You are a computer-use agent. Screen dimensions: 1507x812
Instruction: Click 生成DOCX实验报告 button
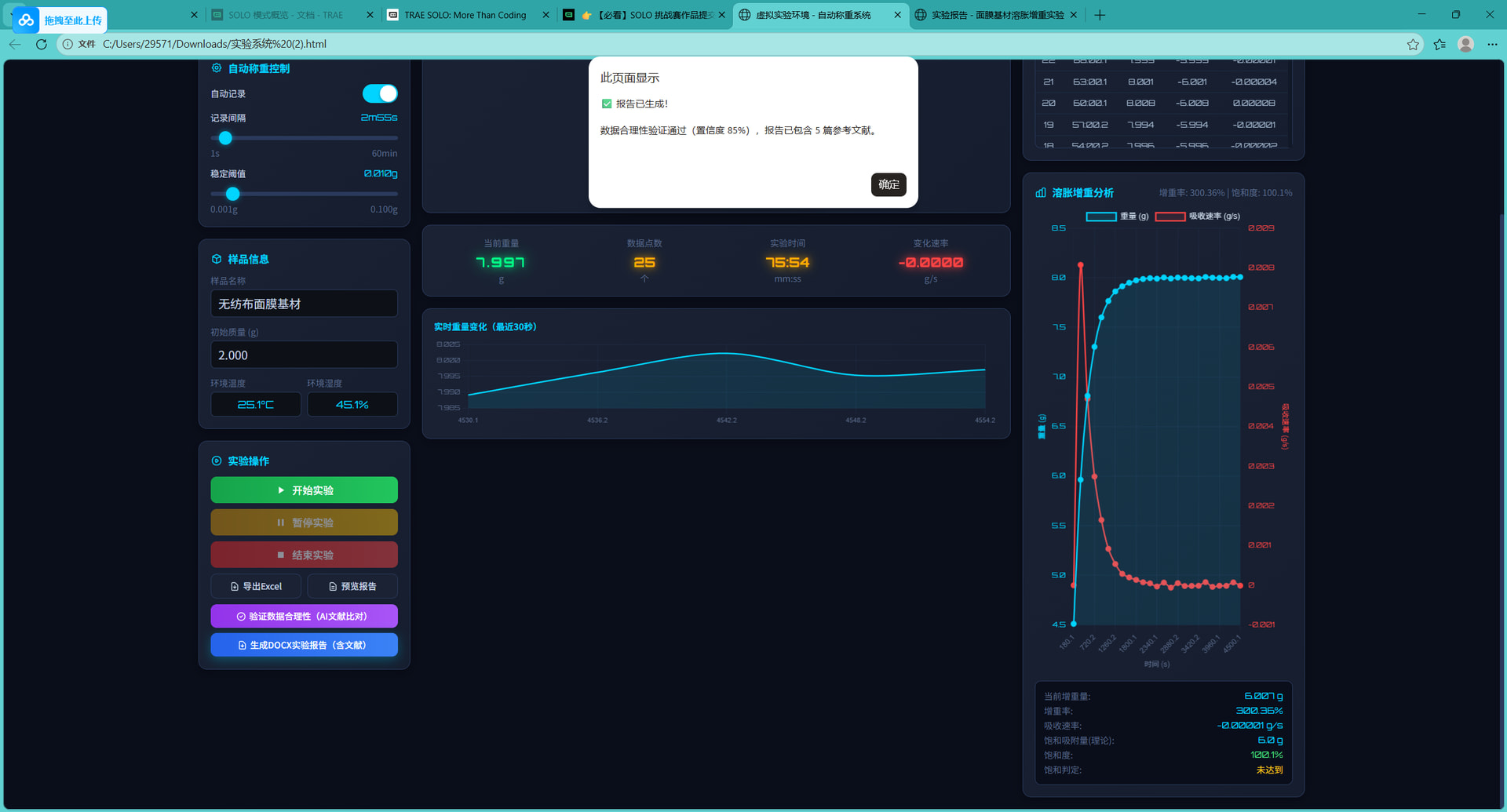(304, 645)
